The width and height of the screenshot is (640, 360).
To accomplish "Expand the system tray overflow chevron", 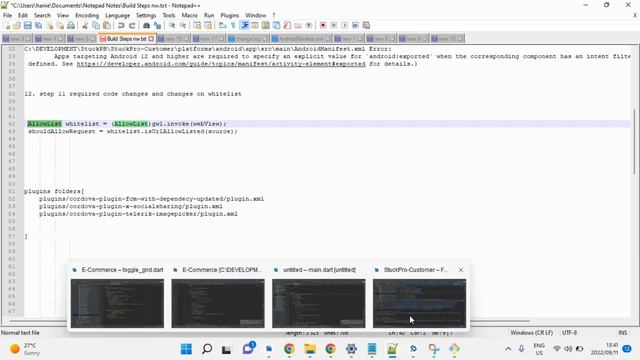I will 508,349.
